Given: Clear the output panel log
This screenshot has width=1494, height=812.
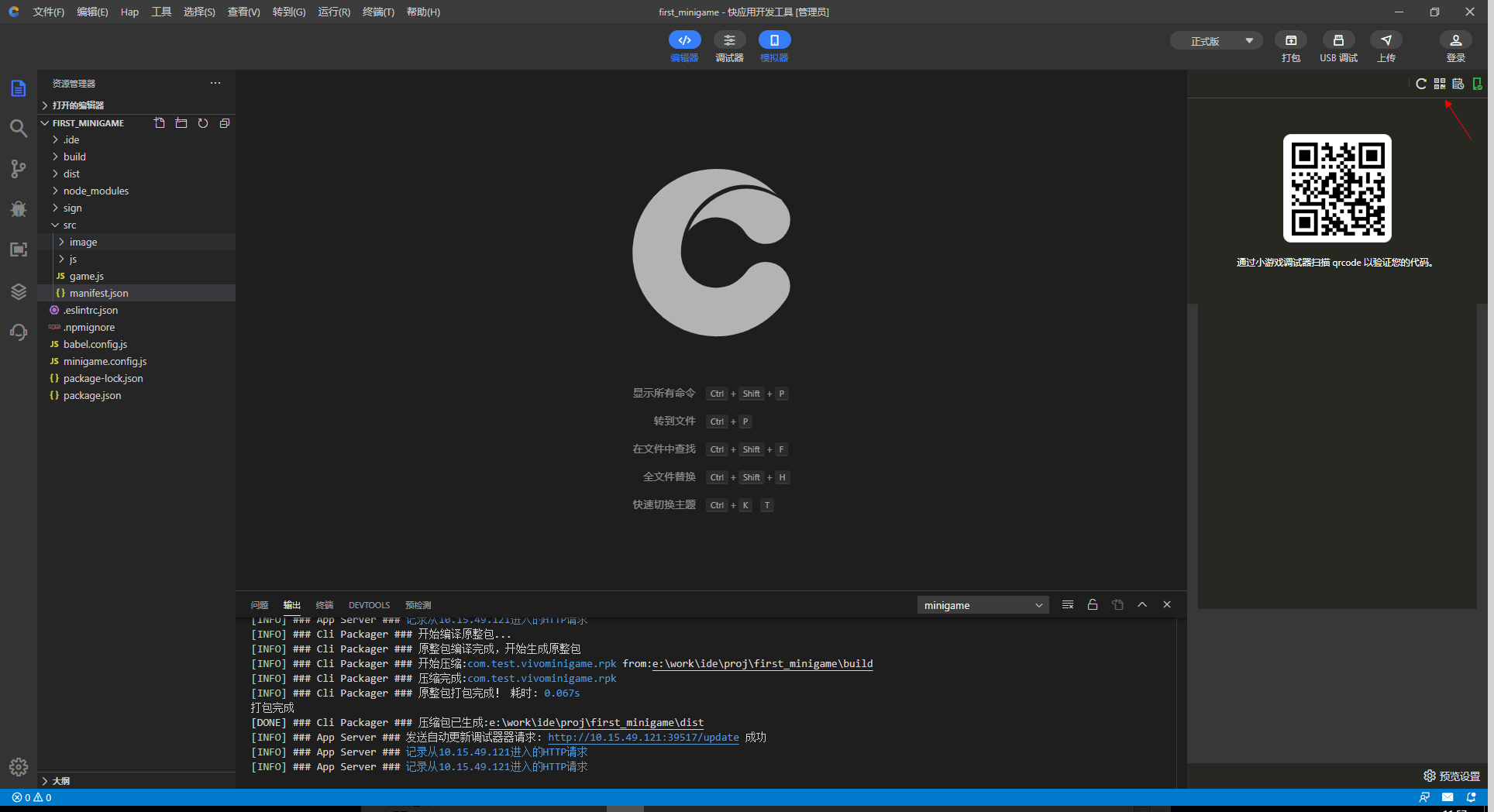Looking at the screenshot, I should pyautogui.click(x=1068, y=605).
